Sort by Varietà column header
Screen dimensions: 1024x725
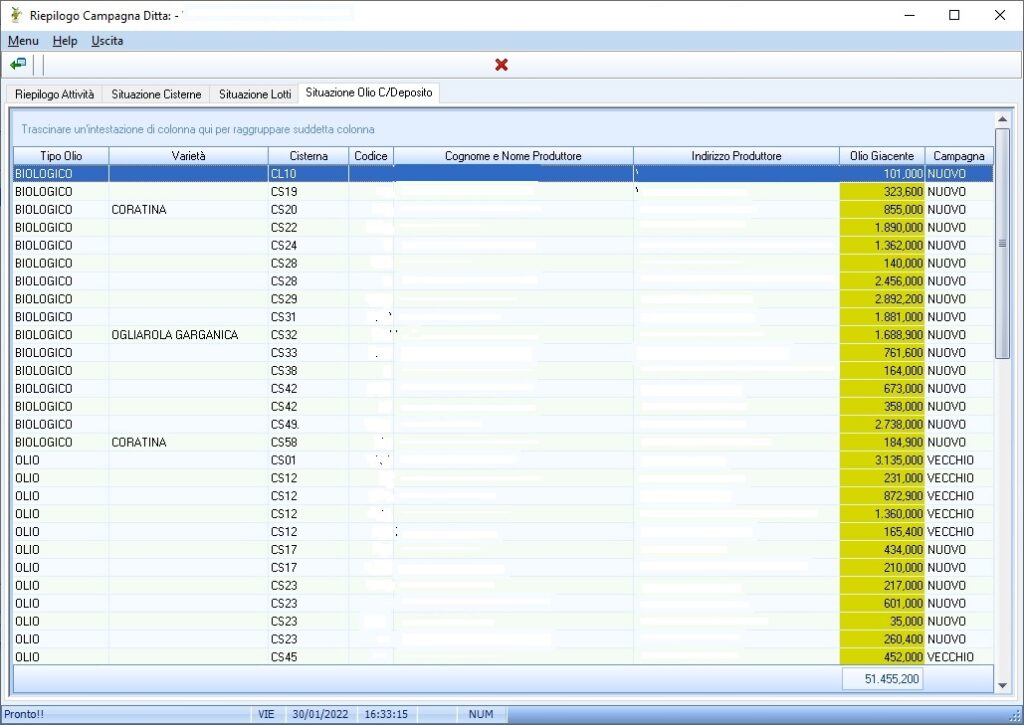point(189,156)
